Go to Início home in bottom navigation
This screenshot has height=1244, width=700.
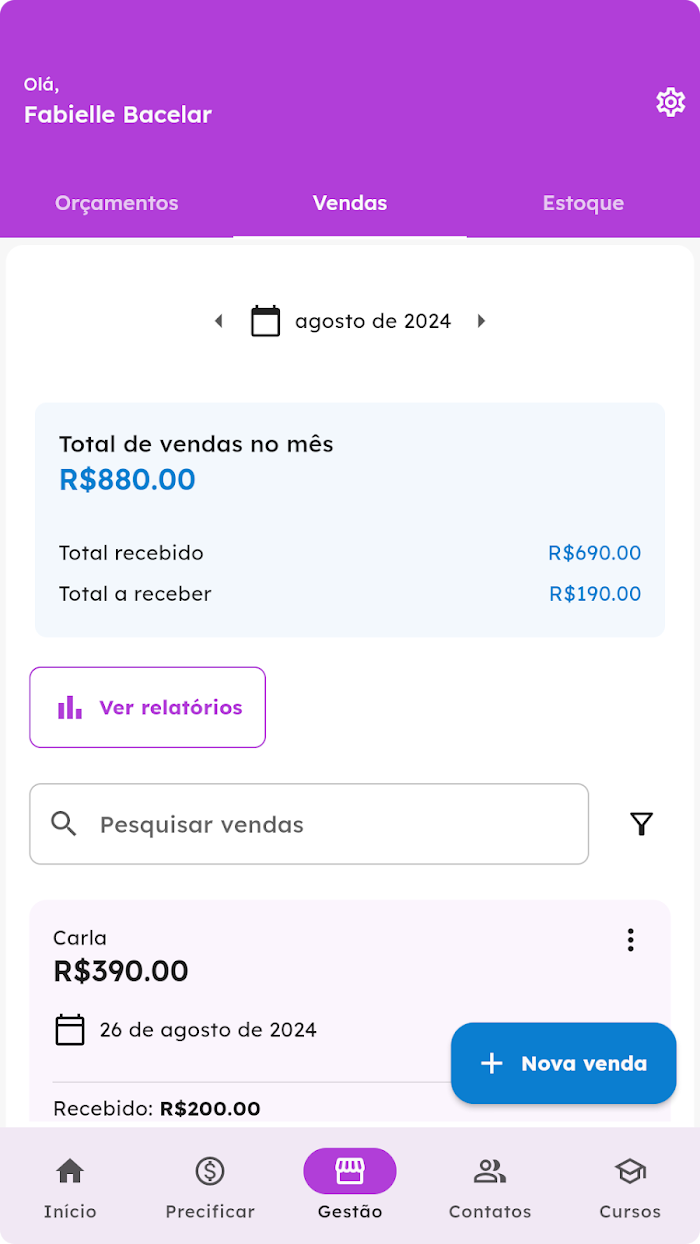70,1186
